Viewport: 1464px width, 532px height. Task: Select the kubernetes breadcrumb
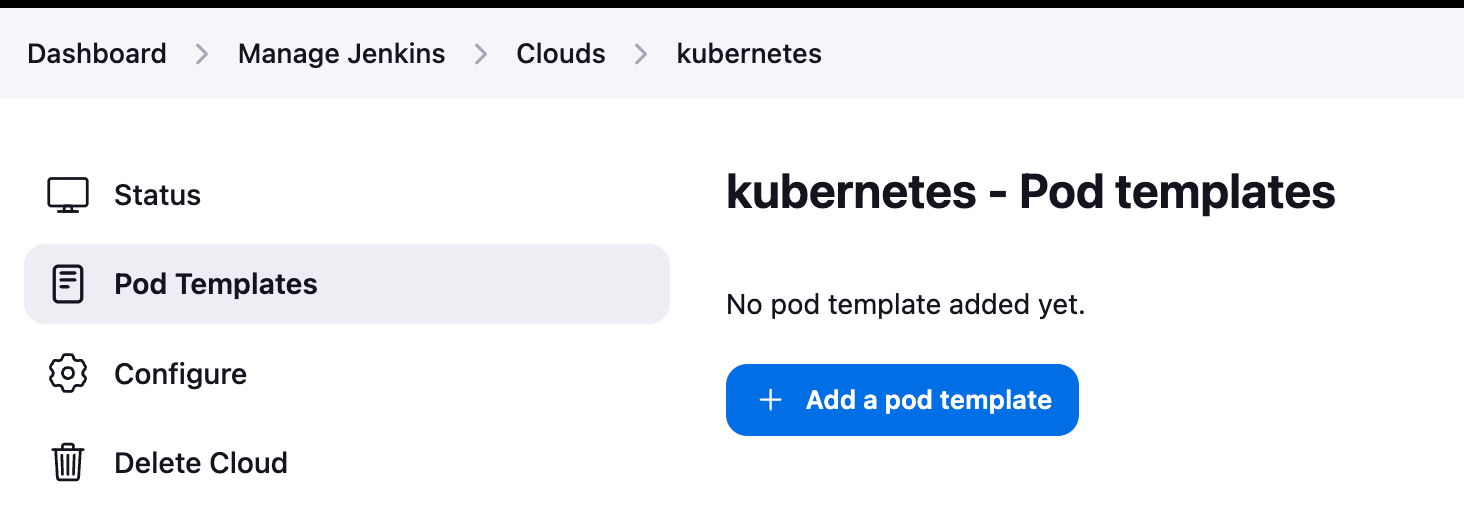pyautogui.click(x=749, y=54)
